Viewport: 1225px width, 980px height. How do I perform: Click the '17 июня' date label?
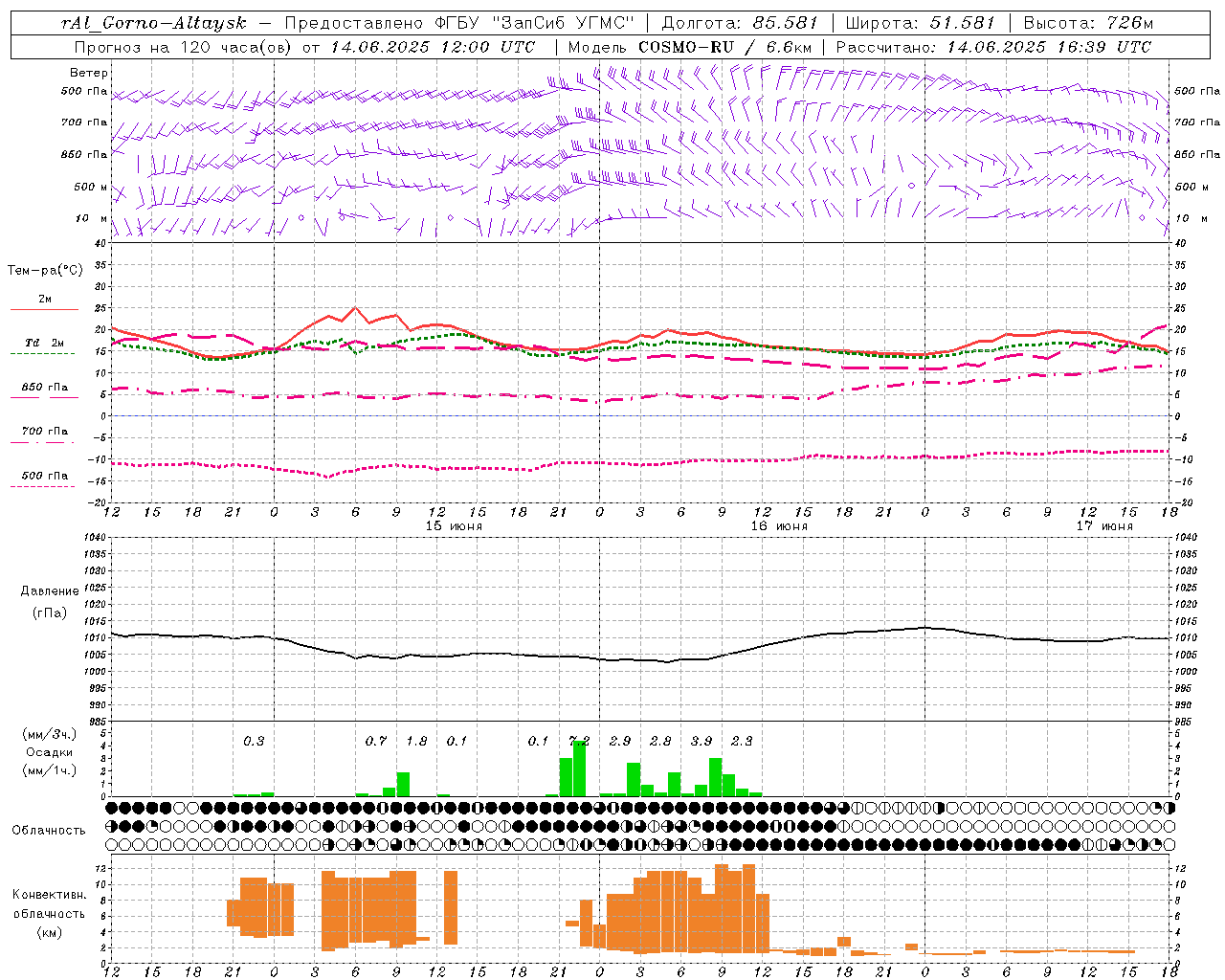[x=1104, y=526]
